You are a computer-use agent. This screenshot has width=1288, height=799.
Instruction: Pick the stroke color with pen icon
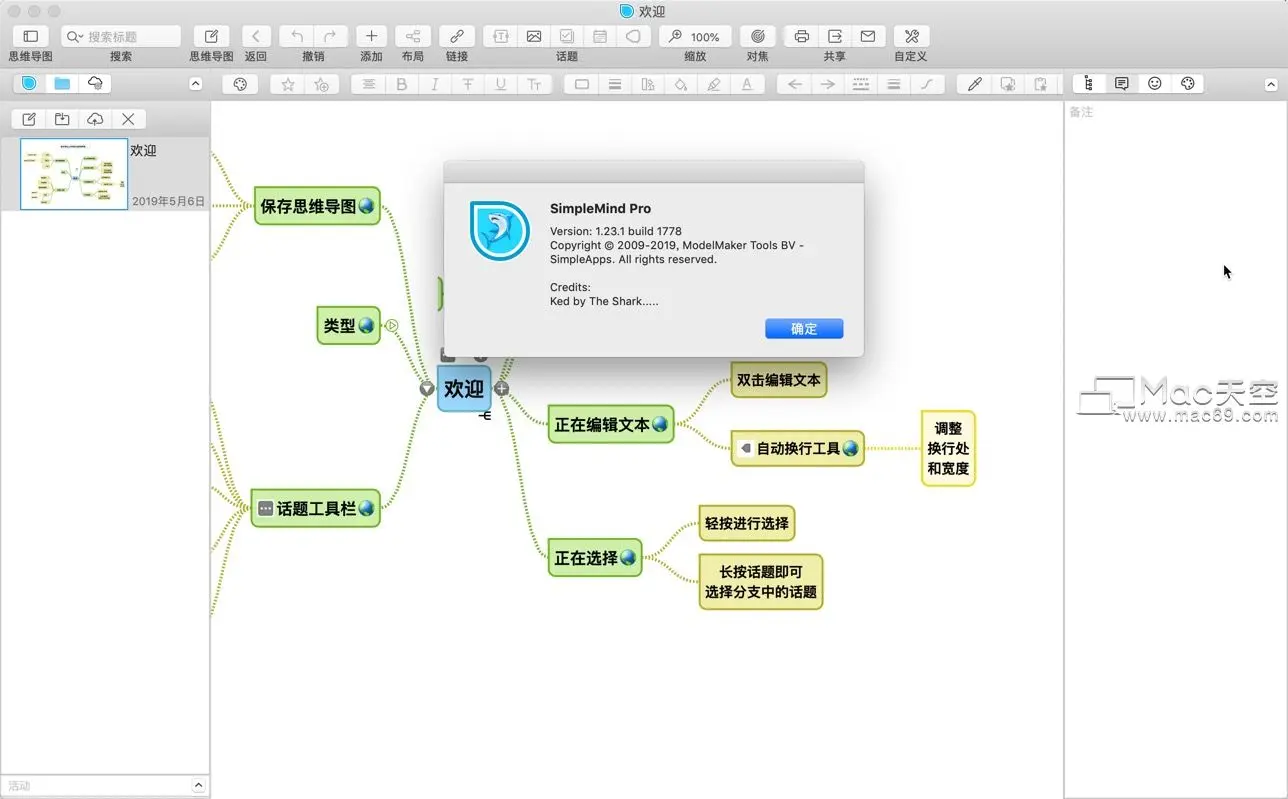pyautogui.click(x=714, y=84)
